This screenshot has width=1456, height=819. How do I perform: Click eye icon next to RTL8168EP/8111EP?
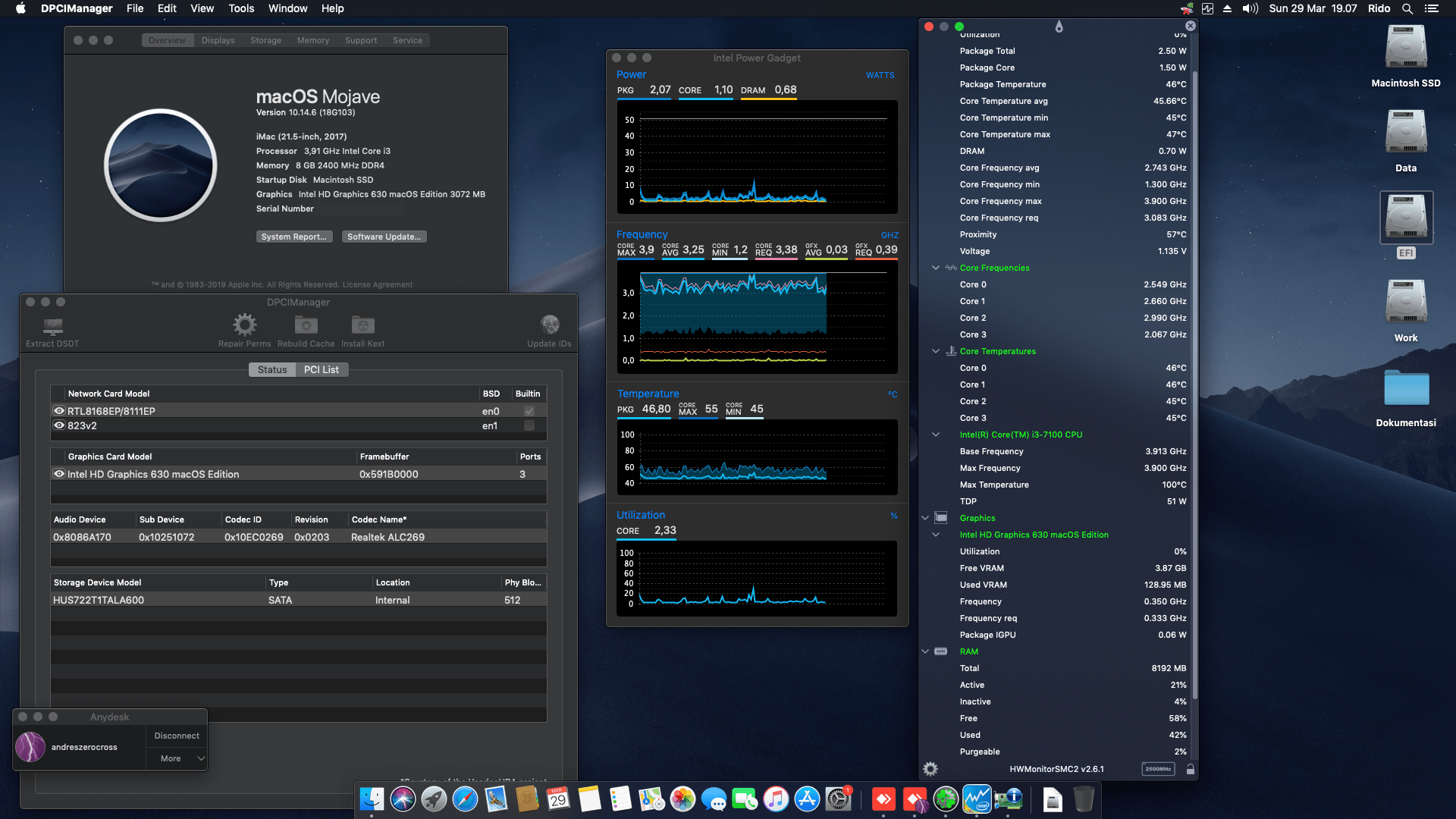(59, 411)
